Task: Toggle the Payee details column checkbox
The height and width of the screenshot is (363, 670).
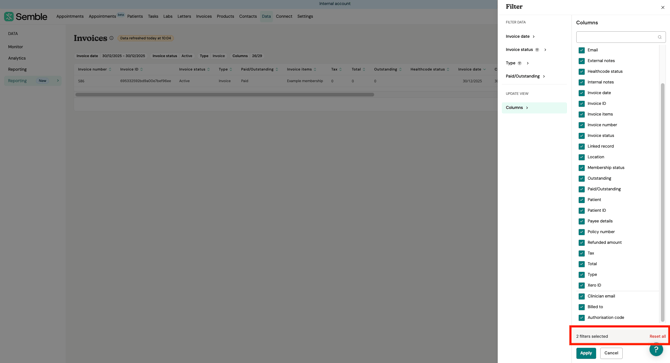Action: coord(582,221)
